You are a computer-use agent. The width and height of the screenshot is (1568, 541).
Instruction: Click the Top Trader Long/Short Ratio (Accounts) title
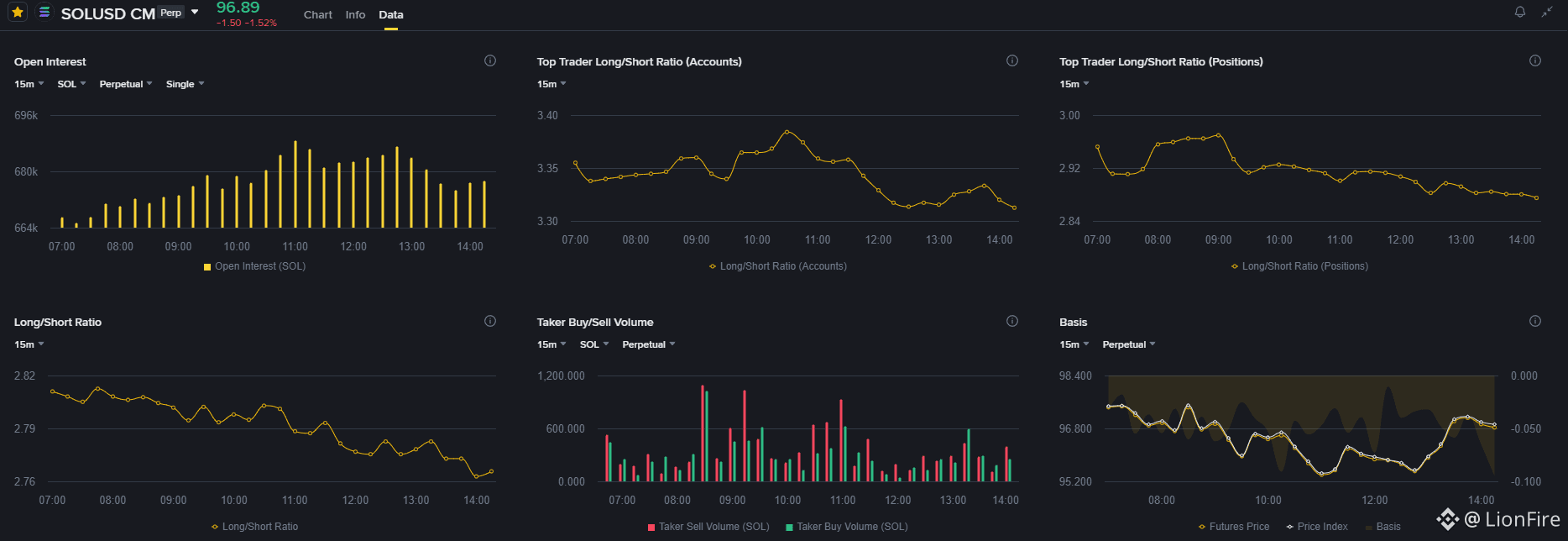click(x=639, y=61)
